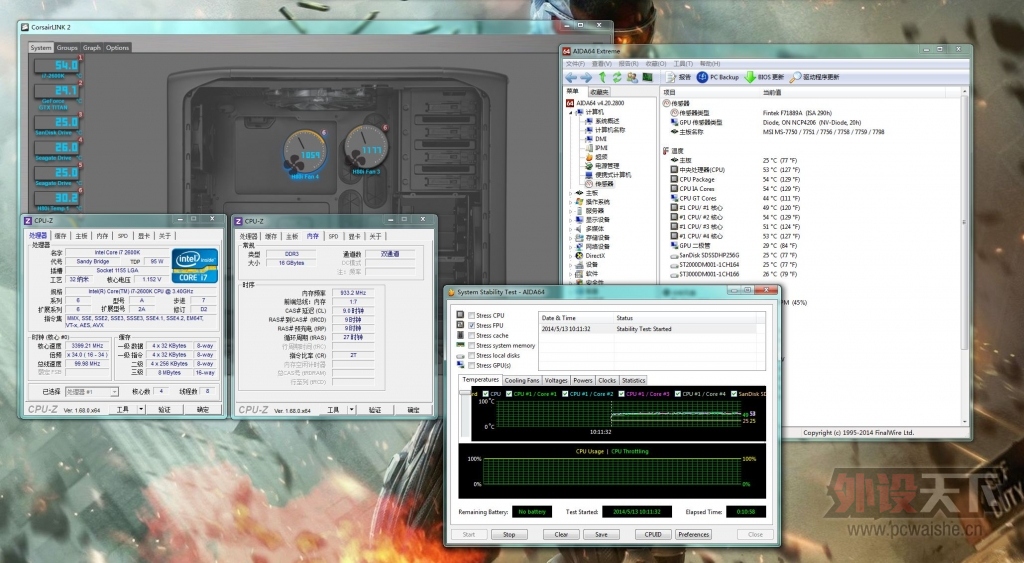Open 工具 dropdown arrow in processor CPU-Z window
This screenshot has width=1024, height=563.
pos(141,410)
